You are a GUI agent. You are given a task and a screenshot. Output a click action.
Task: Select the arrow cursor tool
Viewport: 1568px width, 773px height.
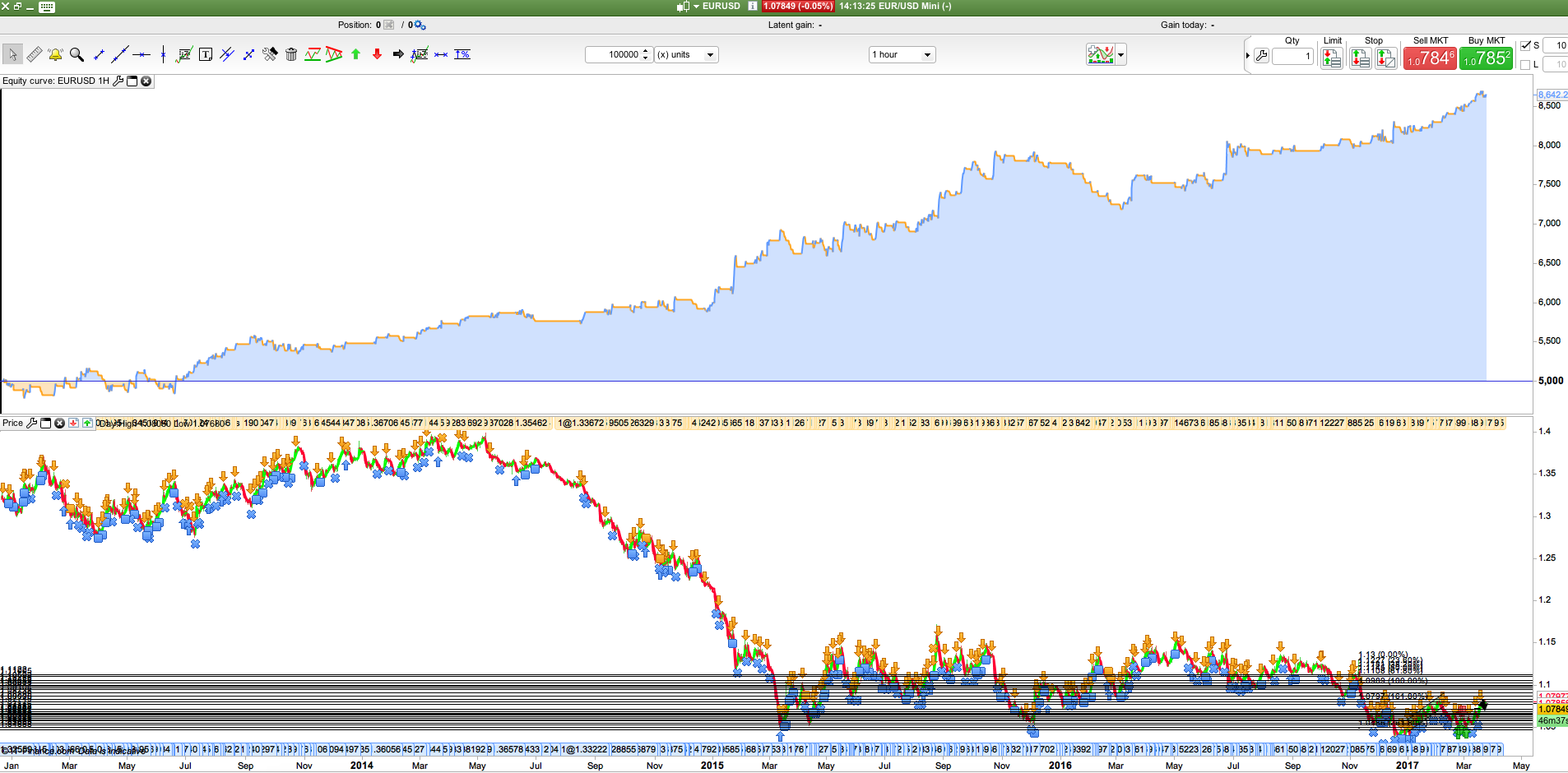[12, 54]
